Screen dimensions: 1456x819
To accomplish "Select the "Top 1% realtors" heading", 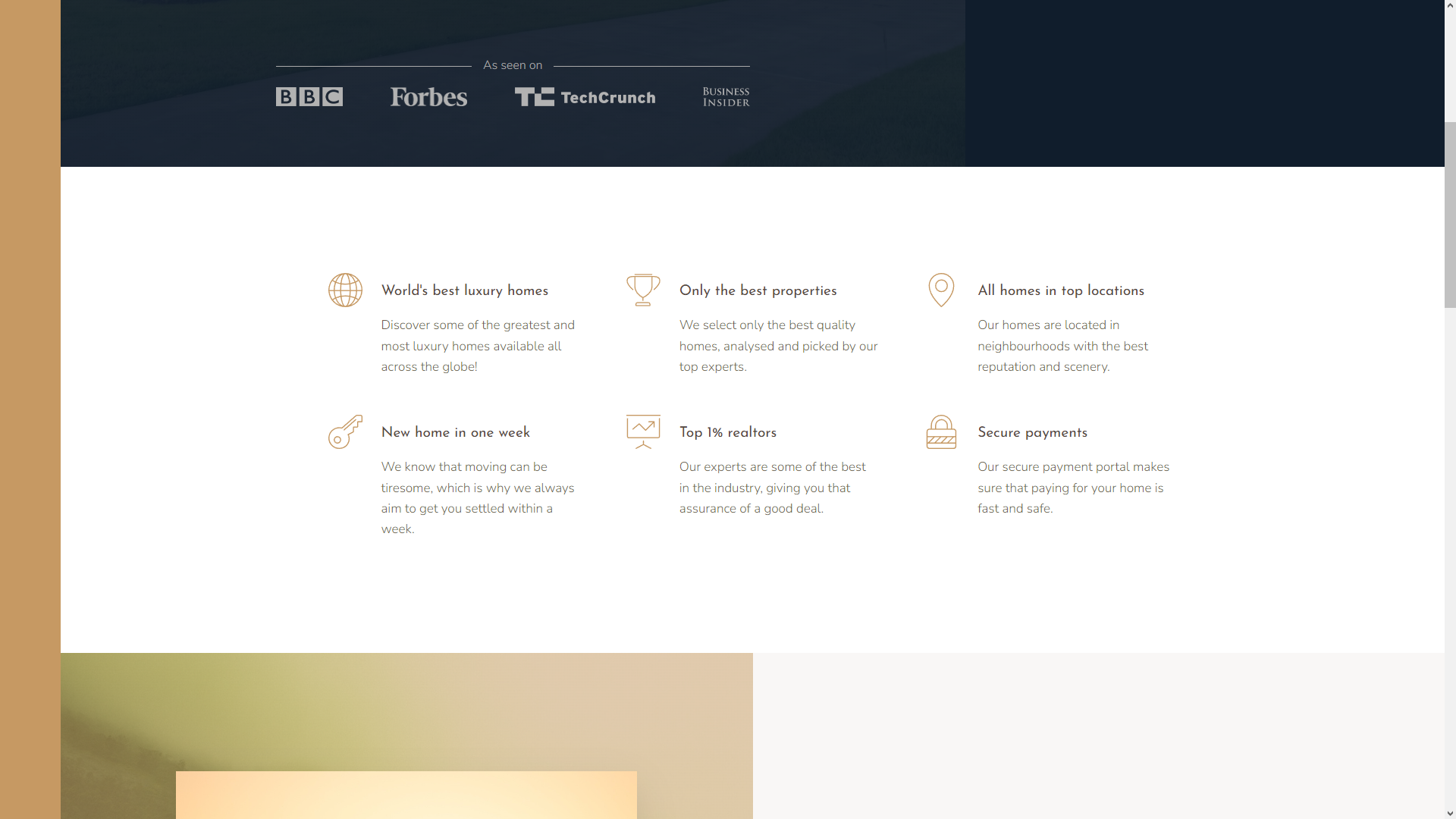I will [x=727, y=433].
